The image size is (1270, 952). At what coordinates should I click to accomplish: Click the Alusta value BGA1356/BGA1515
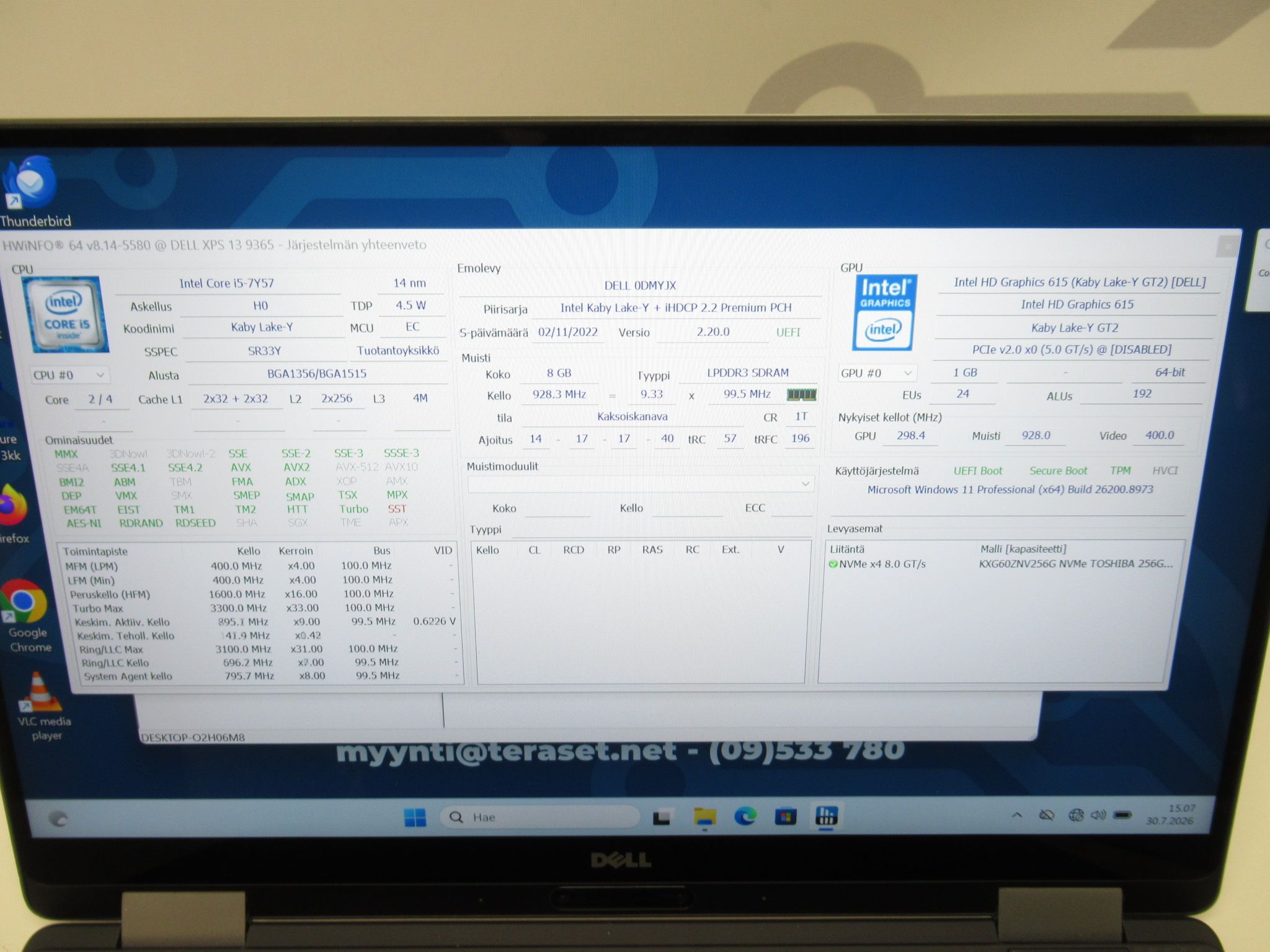coord(317,374)
